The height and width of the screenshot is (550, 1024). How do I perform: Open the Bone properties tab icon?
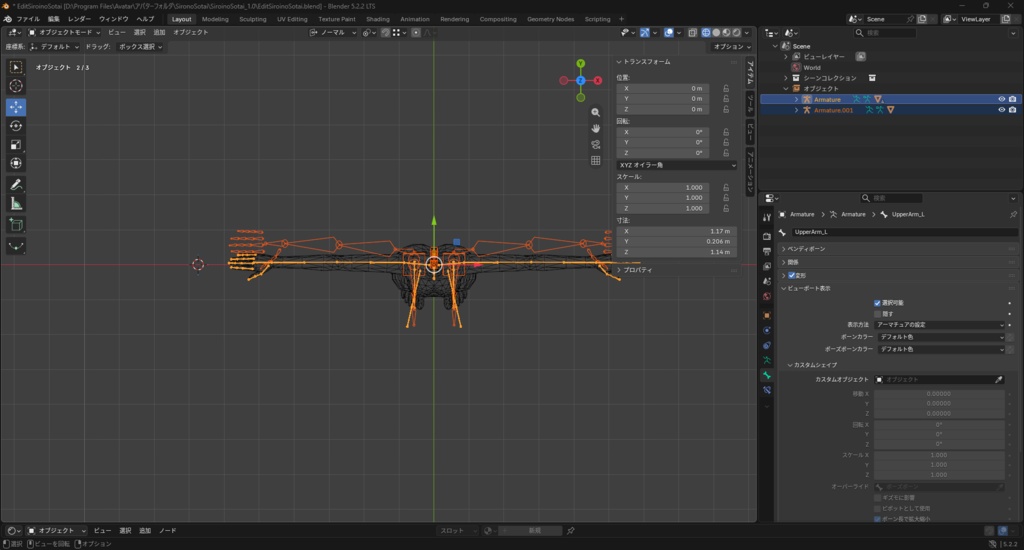coord(767,375)
